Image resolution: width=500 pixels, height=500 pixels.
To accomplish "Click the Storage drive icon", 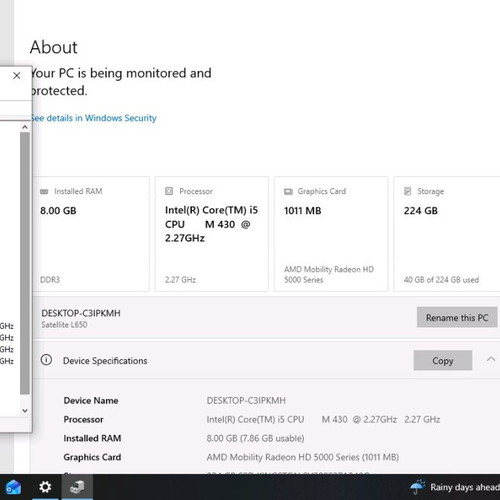I will coord(407,191).
